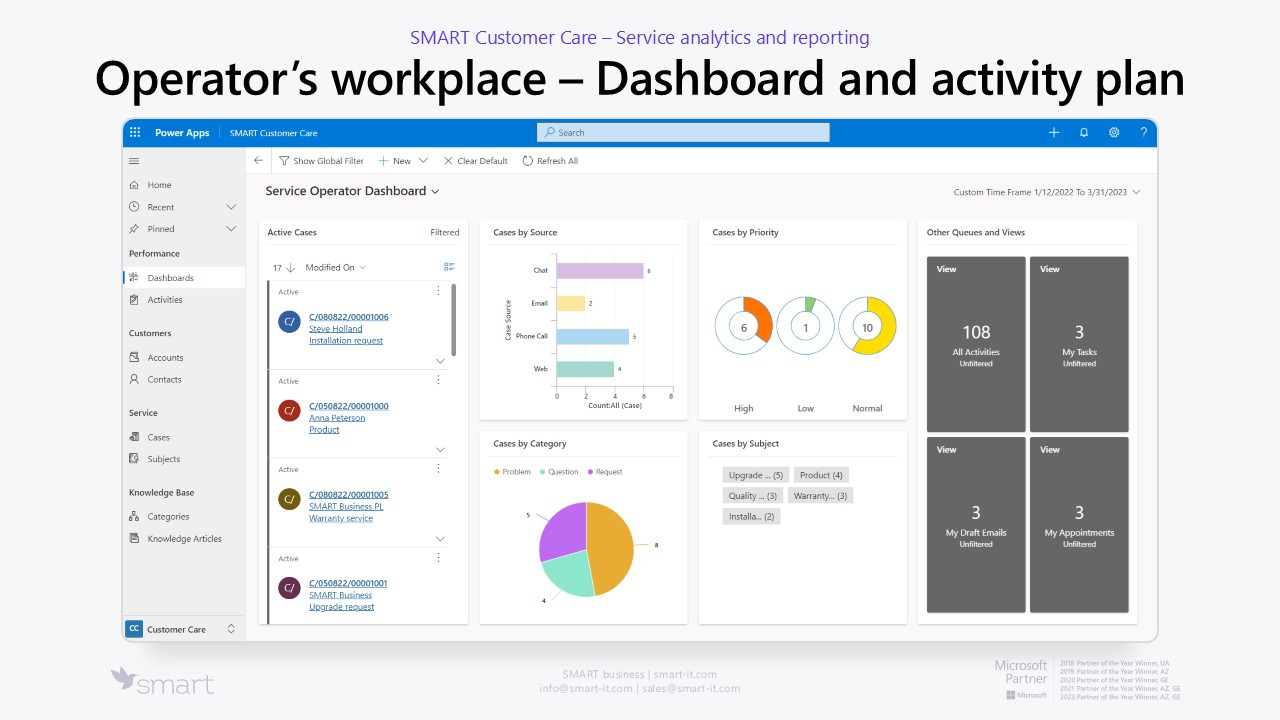Open the Steve Holland customer link
Viewport: 1280px width, 720px height.
336,329
